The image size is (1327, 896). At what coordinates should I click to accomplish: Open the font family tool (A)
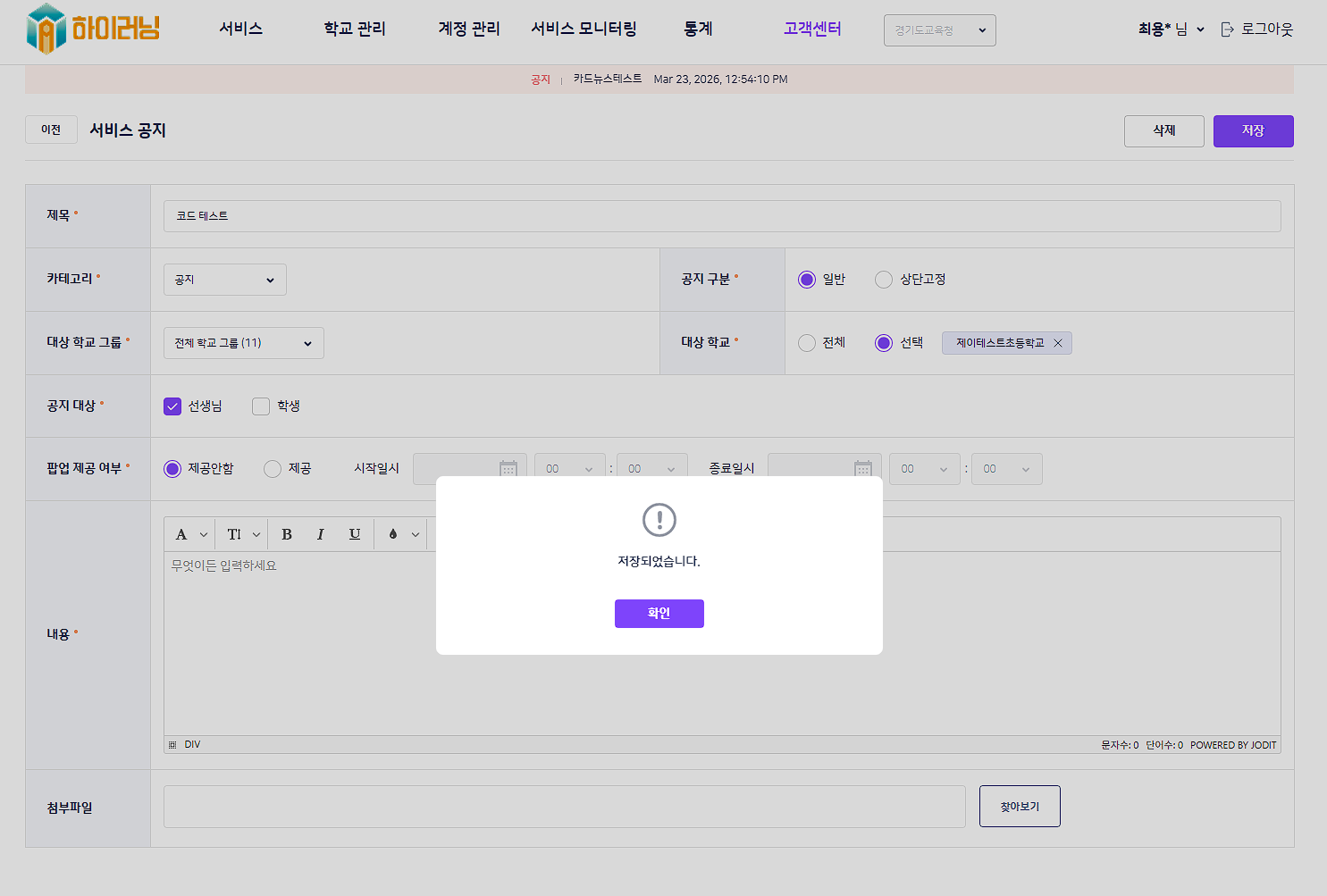(182, 534)
